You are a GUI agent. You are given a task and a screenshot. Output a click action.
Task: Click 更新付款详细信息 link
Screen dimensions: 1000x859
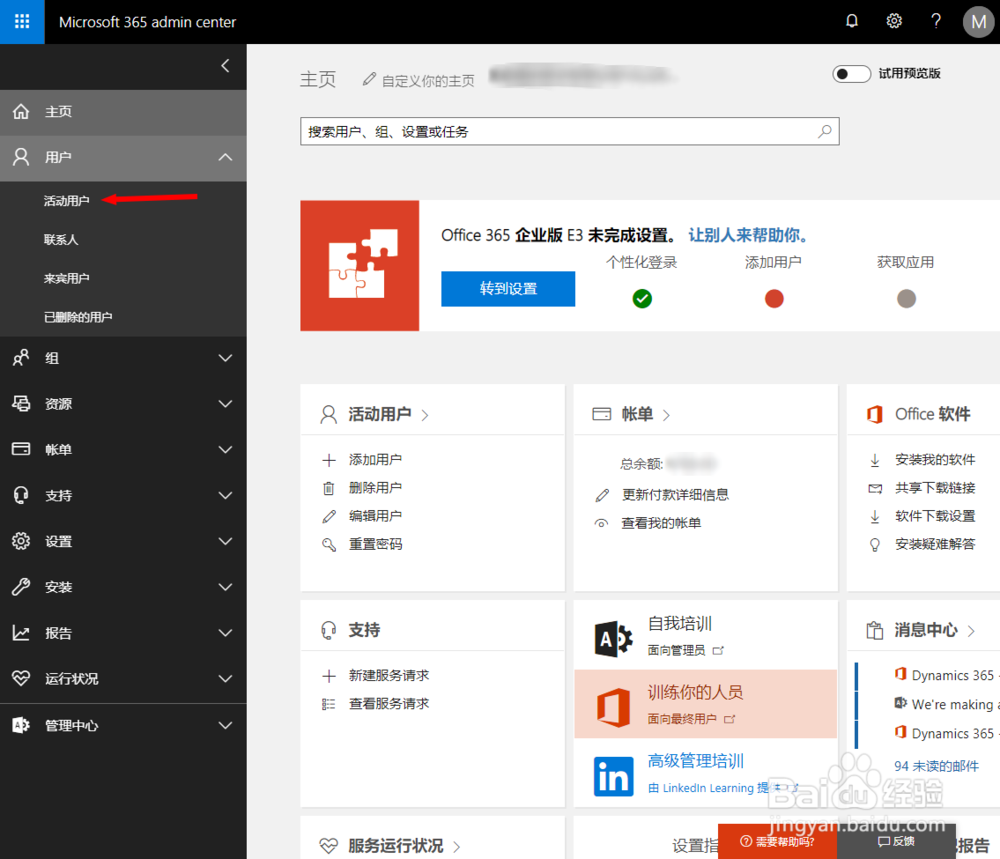point(675,495)
